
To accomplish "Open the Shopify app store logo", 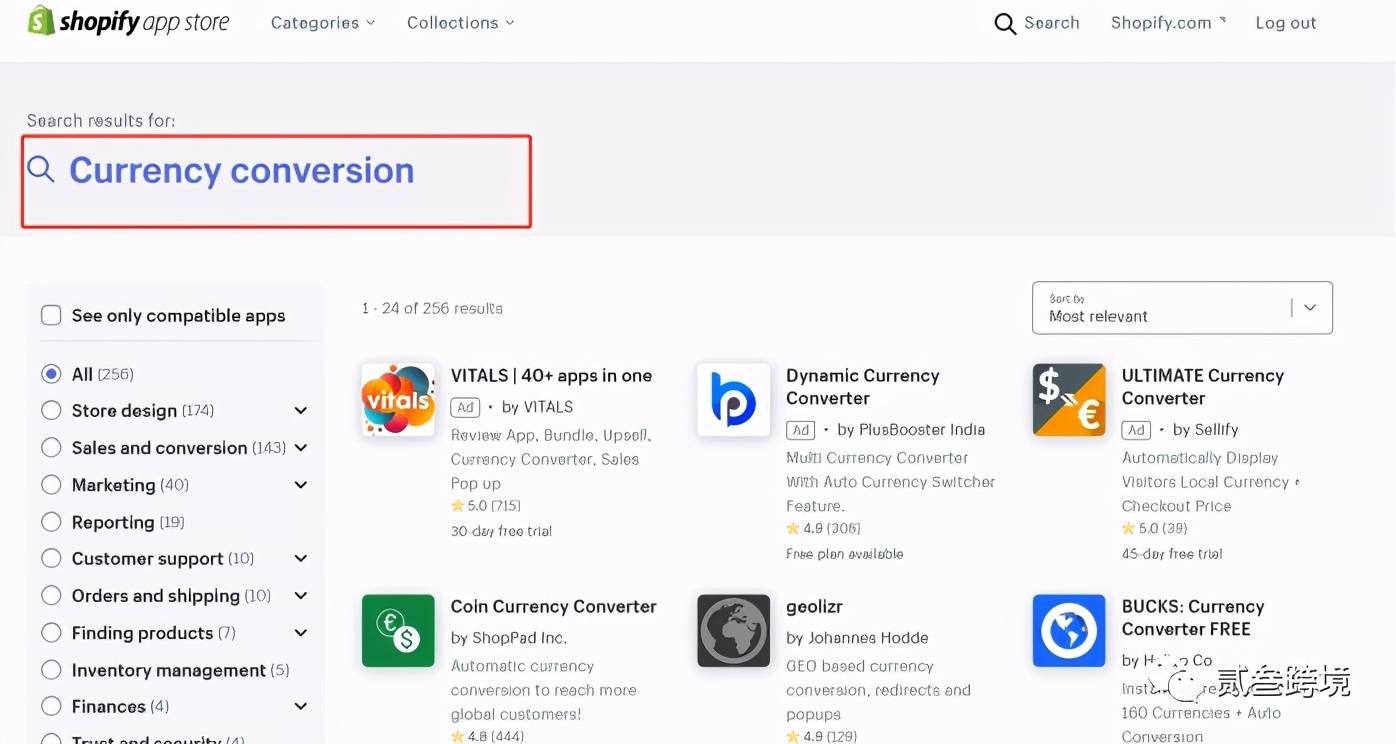I will [128, 21].
